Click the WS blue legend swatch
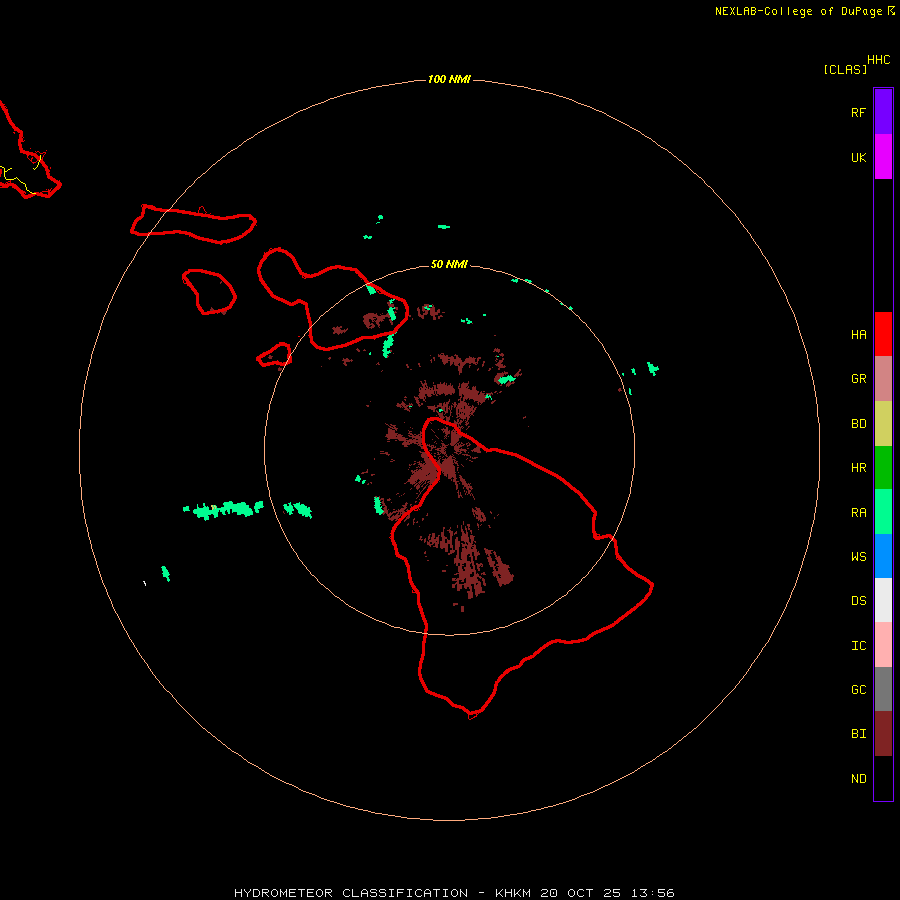 point(883,556)
